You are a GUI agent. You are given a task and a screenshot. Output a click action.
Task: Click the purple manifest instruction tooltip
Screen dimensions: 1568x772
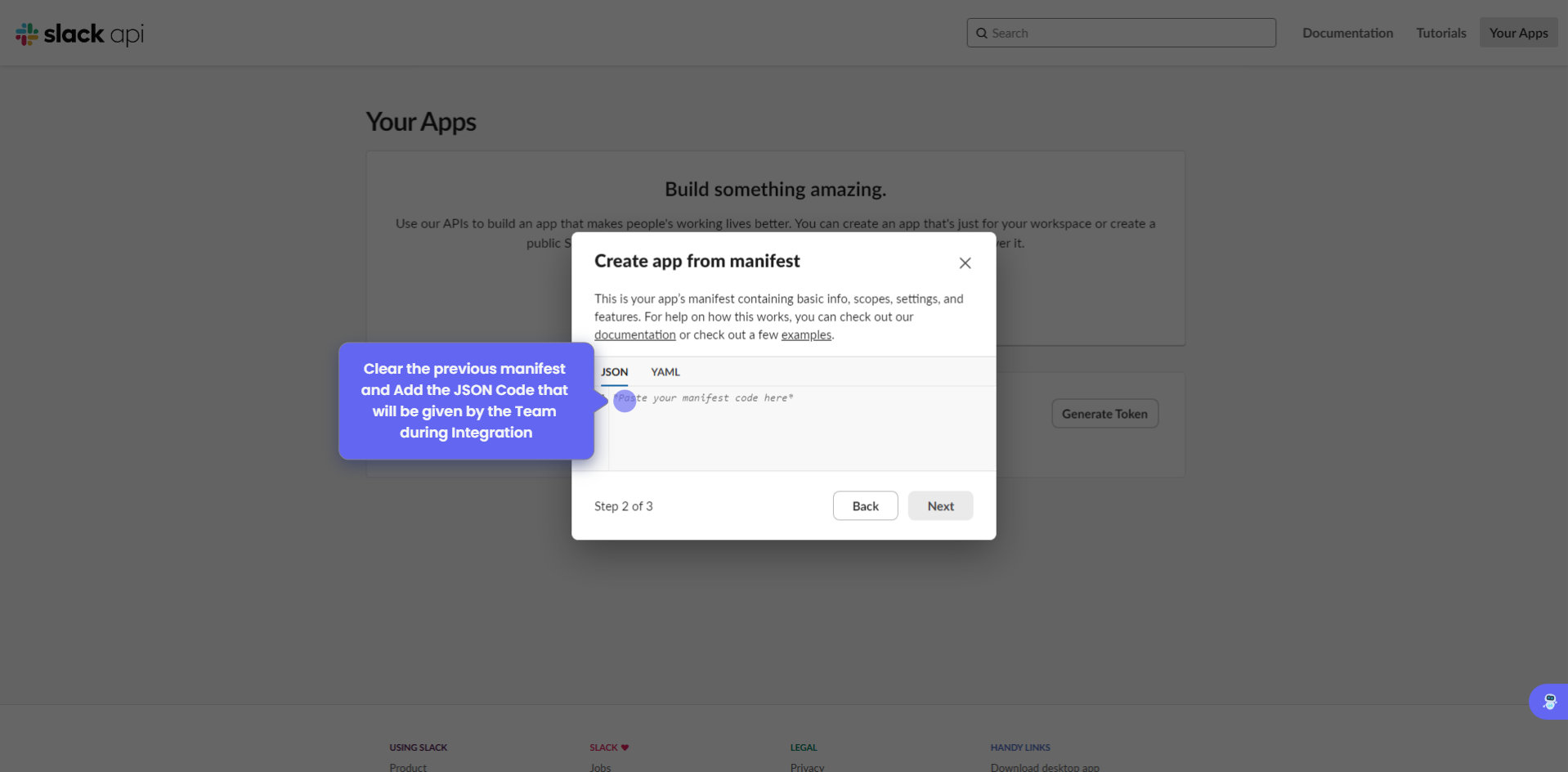click(465, 401)
